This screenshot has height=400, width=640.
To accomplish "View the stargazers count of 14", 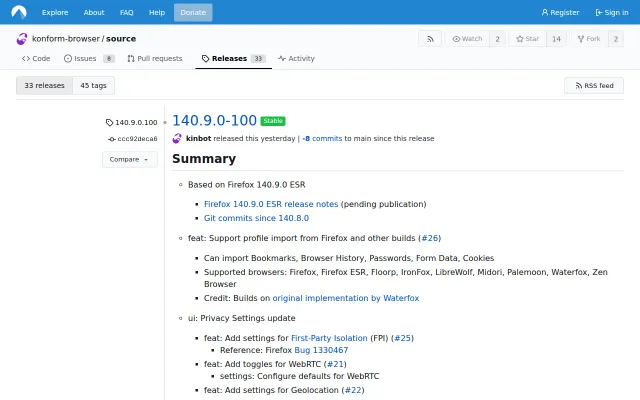I will [x=556, y=39].
